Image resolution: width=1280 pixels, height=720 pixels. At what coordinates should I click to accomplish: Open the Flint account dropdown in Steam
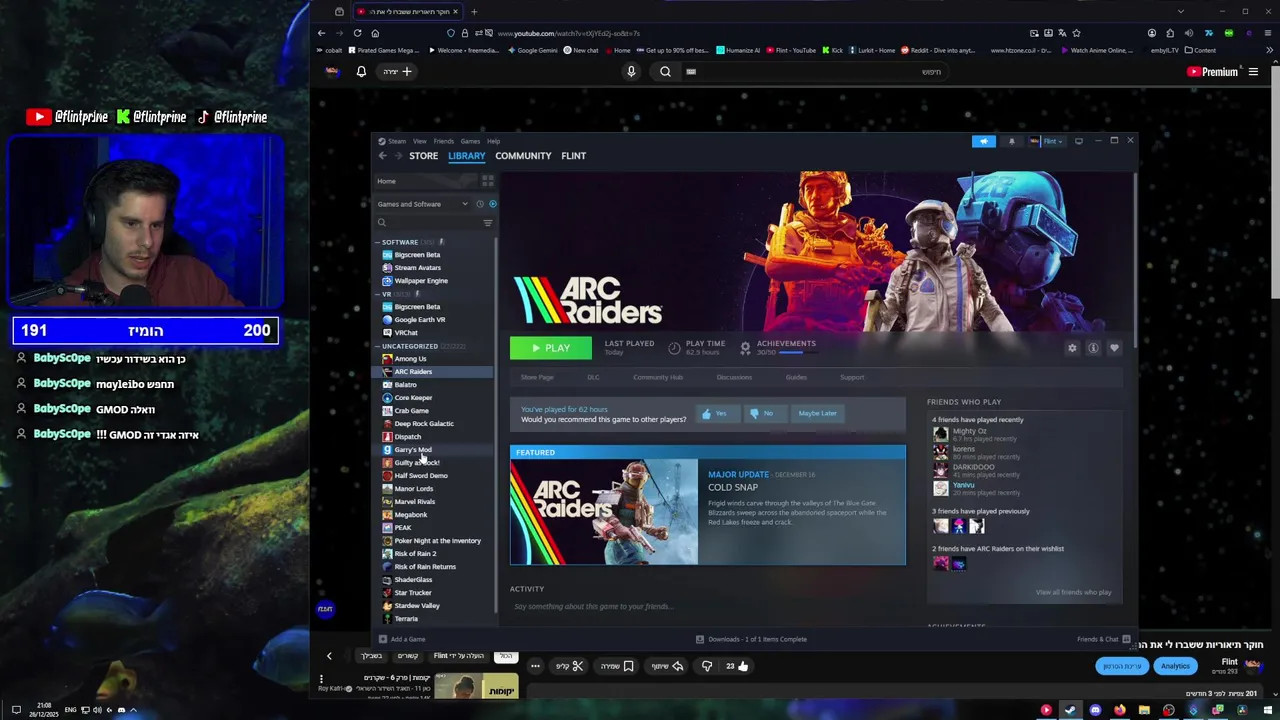tap(1046, 141)
